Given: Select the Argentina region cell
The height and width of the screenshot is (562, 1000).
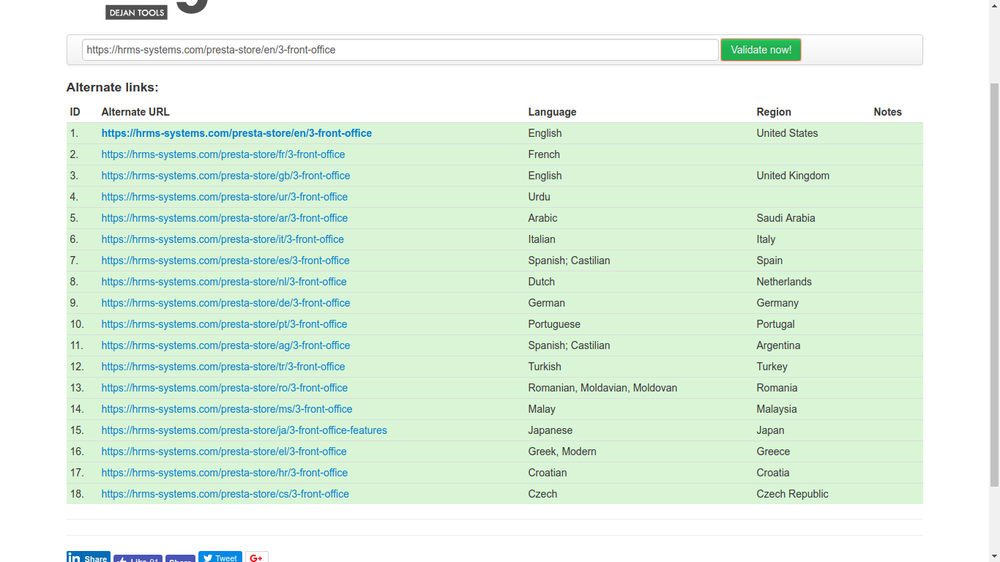Looking at the screenshot, I should pyautogui.click(x=778, y=345).
